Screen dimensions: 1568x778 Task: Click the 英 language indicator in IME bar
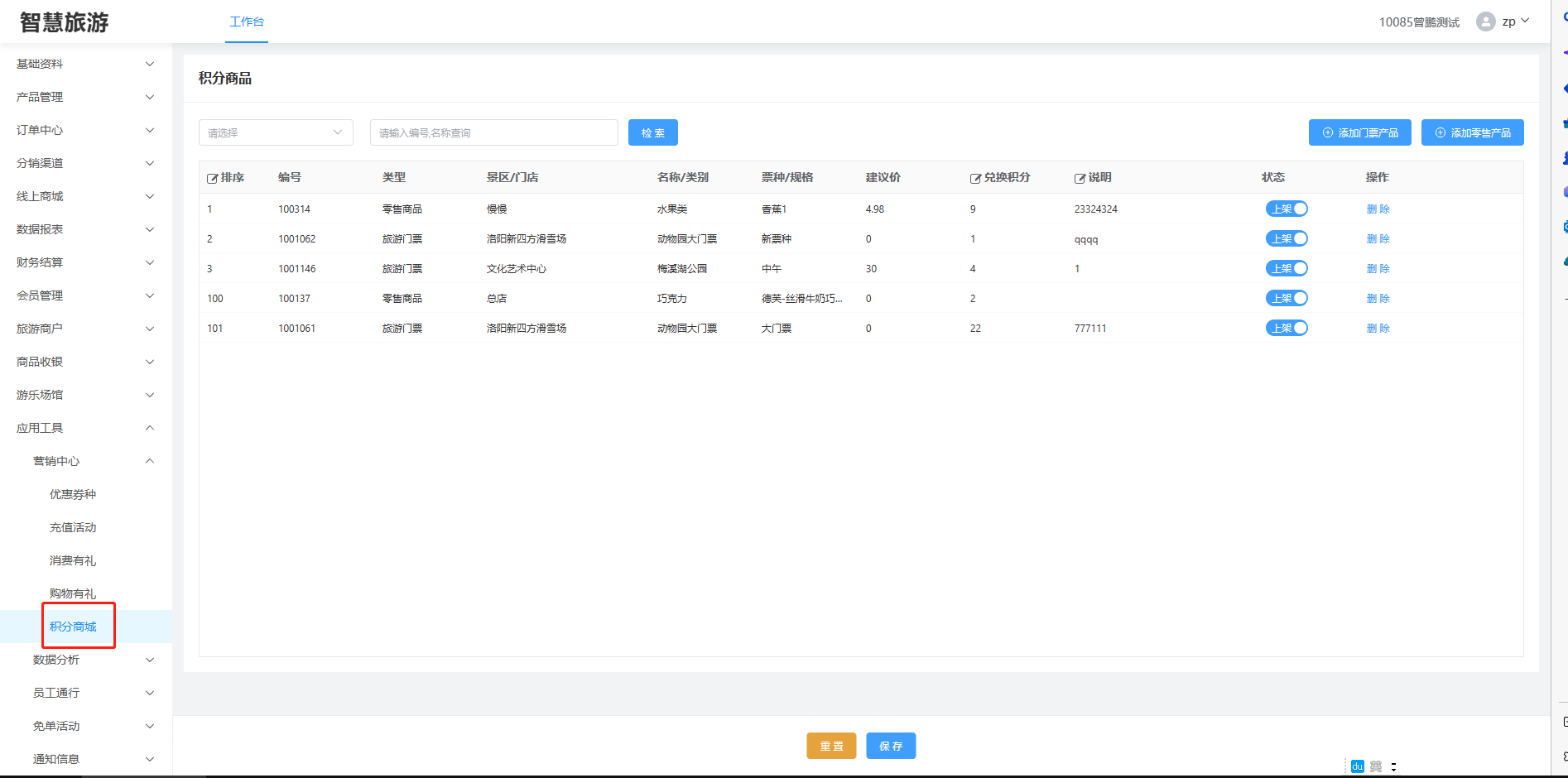[1376, 766]
